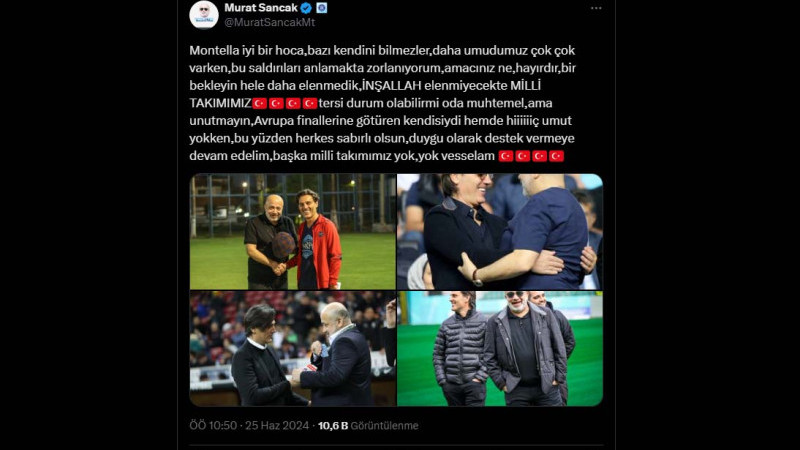Open the Murat Sancak display name link
This screenshot has height=450, width=800.
[x=261, y=8]
